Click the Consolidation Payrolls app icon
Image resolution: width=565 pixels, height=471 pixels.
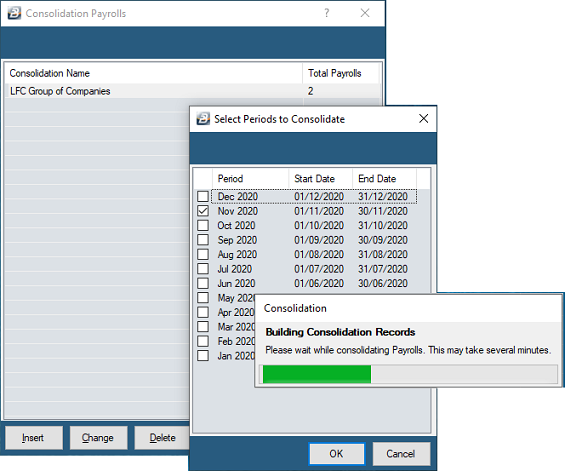tap(14, 13)
